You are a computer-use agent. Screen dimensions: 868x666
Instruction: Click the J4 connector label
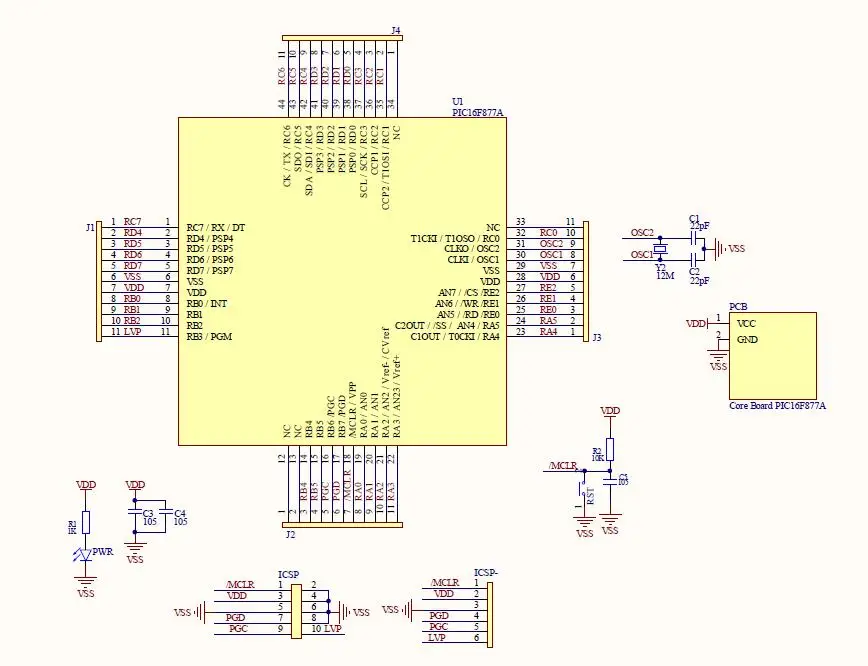coord(396,30)
